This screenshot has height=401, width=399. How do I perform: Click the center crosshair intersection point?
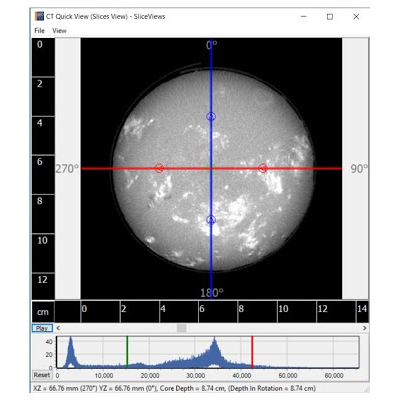coord(211,168)
